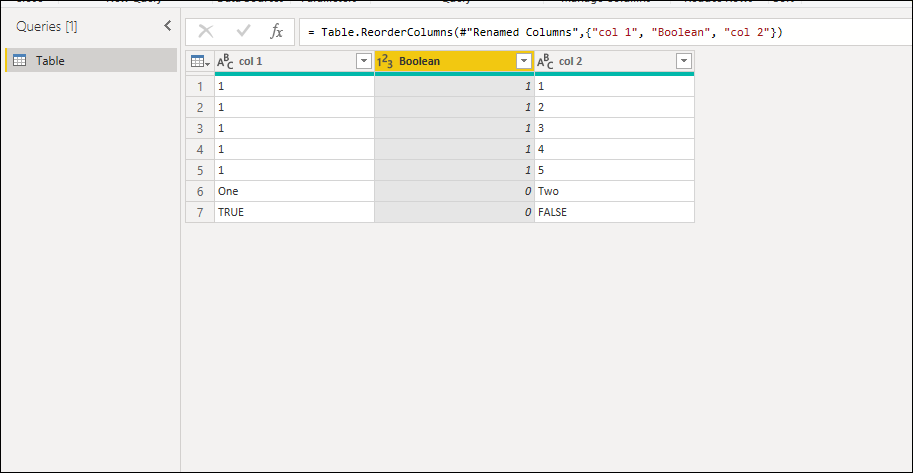
Task: Click the 'FALSE' cell in col 2
Action: point(614,212)
